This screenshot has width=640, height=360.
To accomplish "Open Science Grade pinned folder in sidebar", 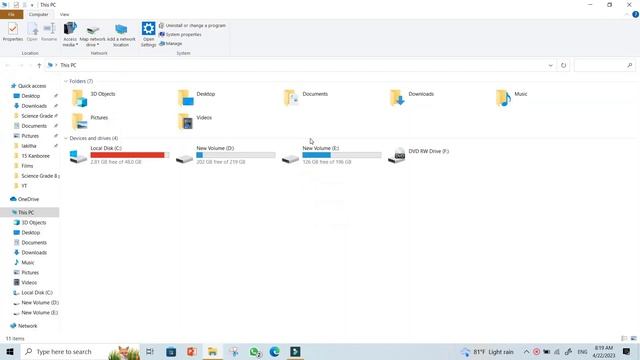I will click(x=37, y=116).
